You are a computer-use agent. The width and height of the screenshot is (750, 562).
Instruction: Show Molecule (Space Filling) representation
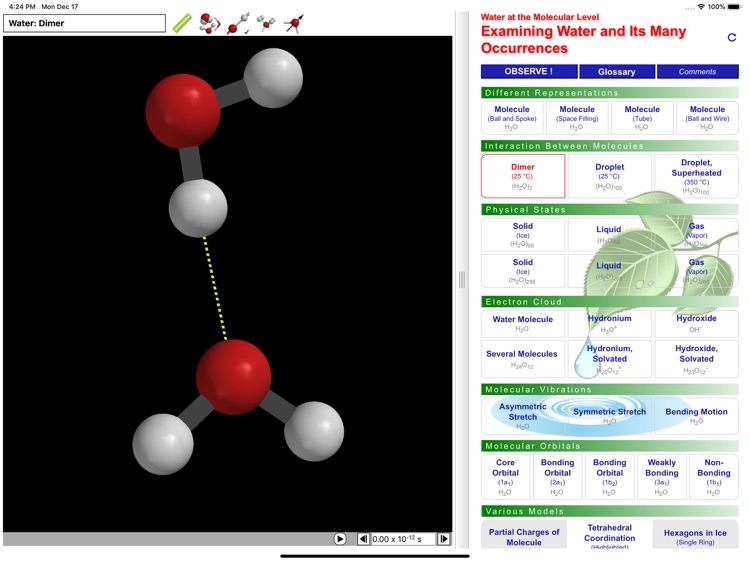[x=577, y=117]
